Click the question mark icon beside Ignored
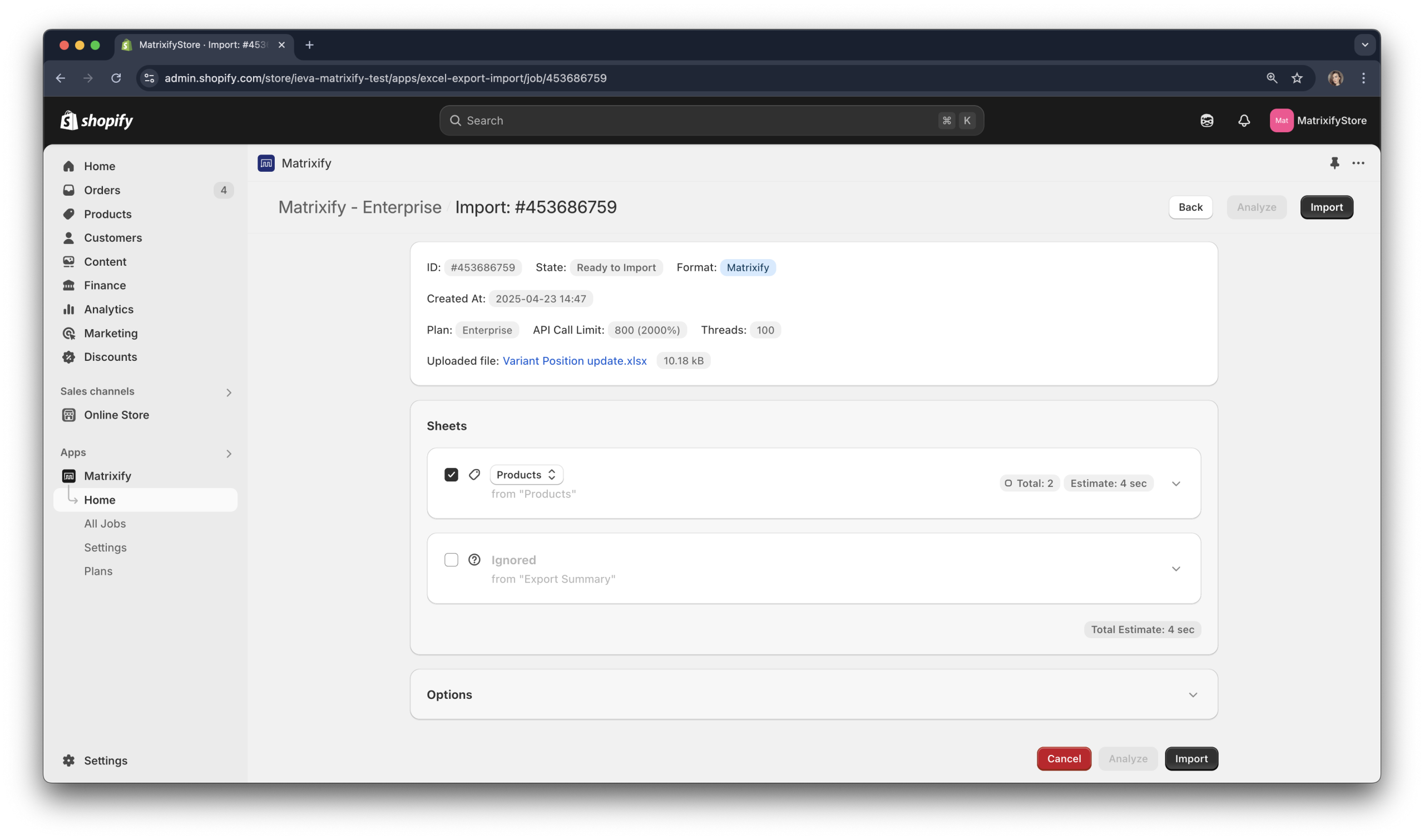The height and width of the screenshot is (840, 1424). (x=474, y=560)
